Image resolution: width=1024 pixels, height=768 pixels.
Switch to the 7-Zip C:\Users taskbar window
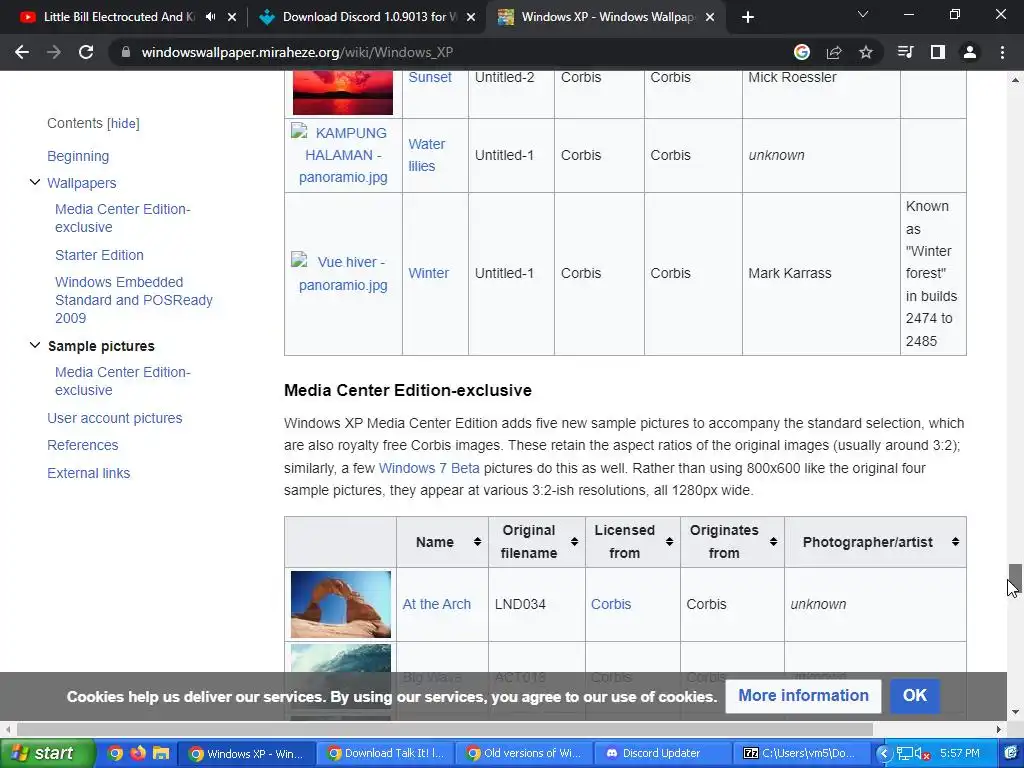pos(801,753)
